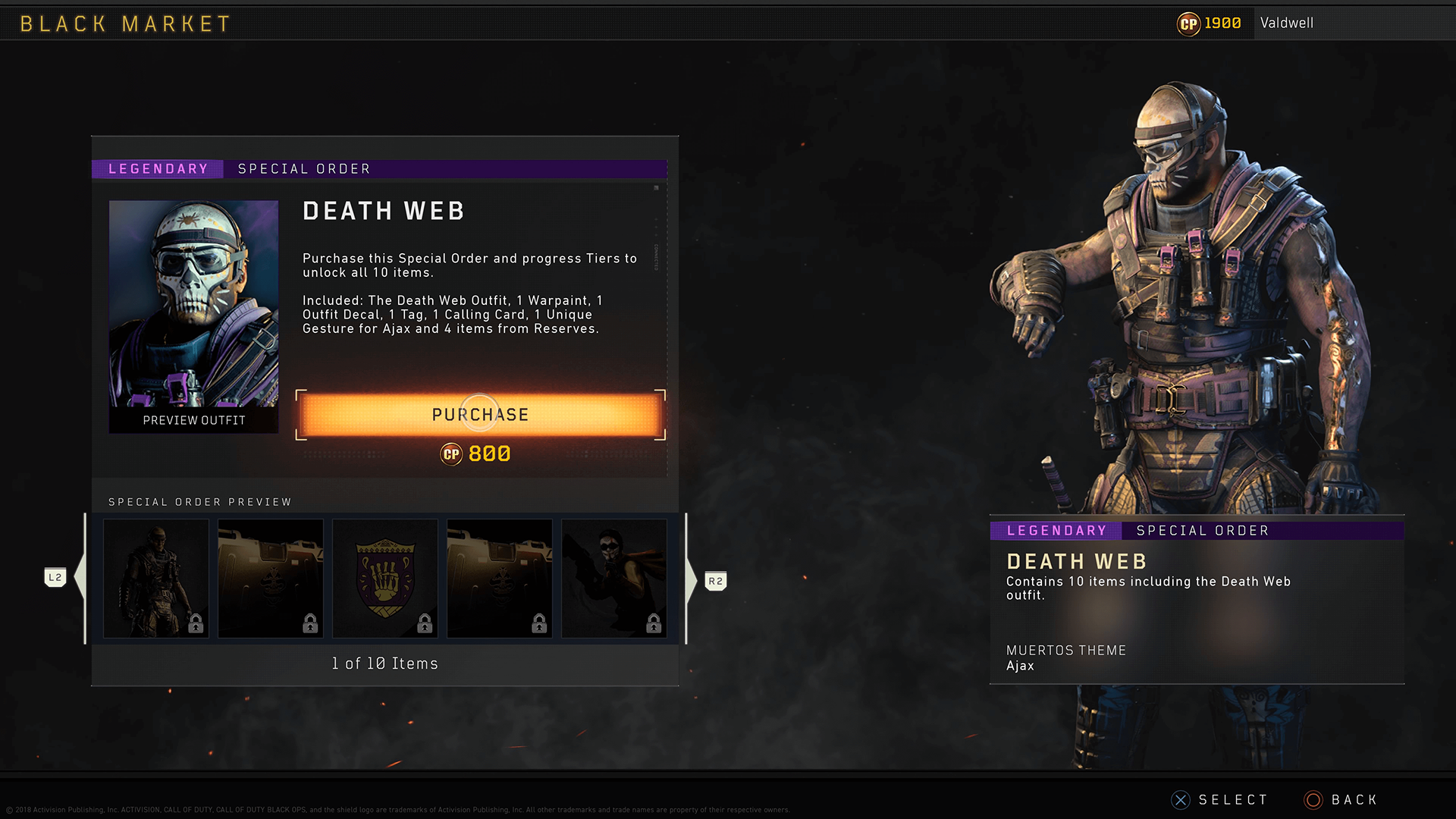Go to previous items with left arrow
This screenshot has width=1456, height=819.
(x=80, y=579)
